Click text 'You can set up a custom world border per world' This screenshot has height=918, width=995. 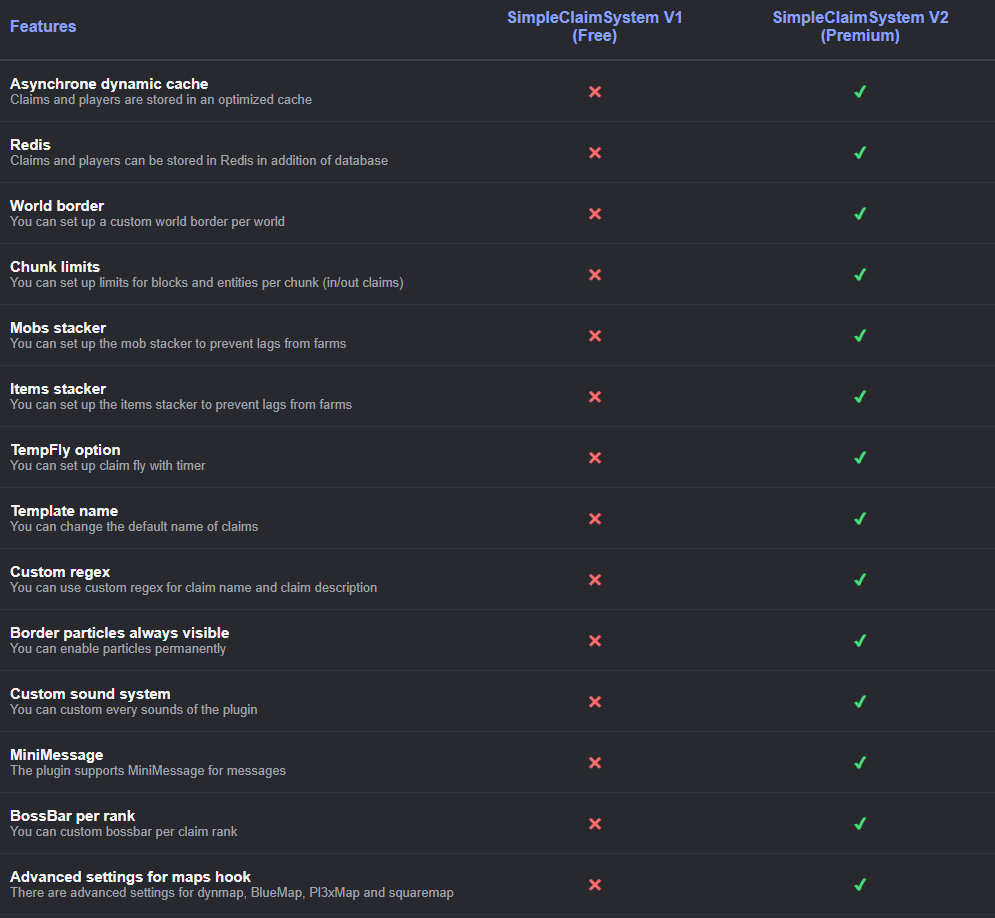pos(147,221)
